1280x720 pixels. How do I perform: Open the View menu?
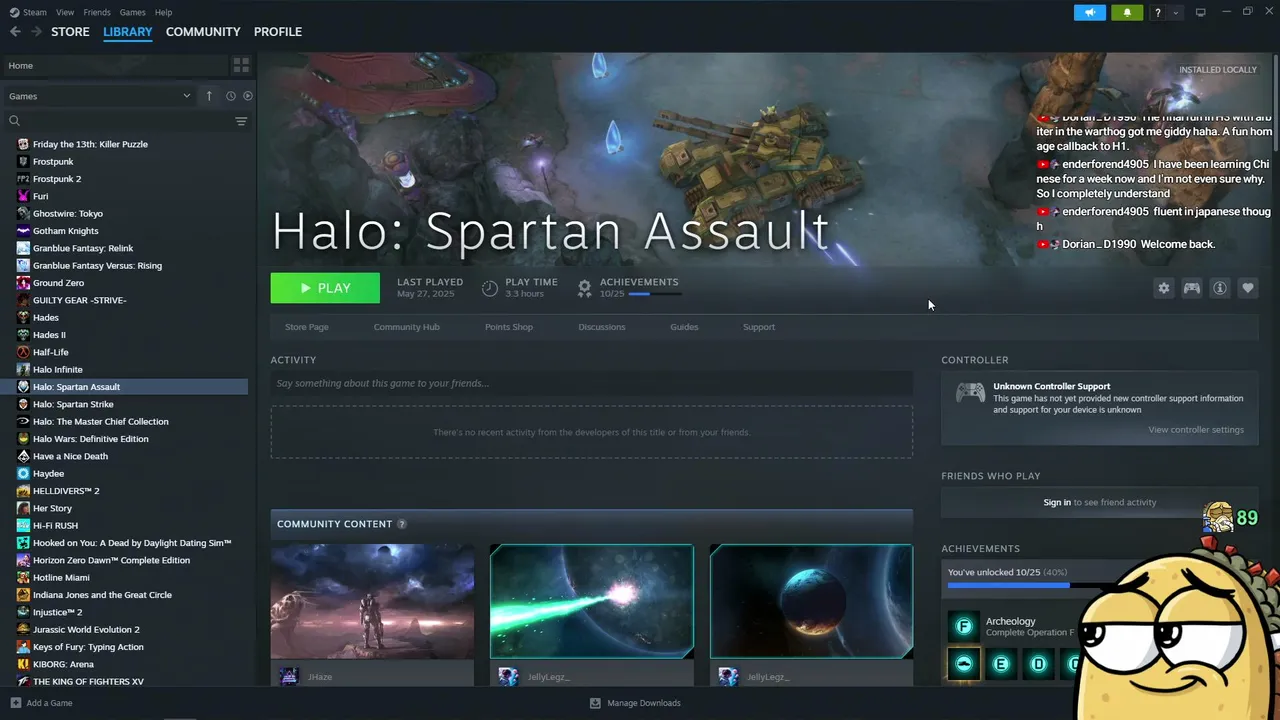click(65, 12)
